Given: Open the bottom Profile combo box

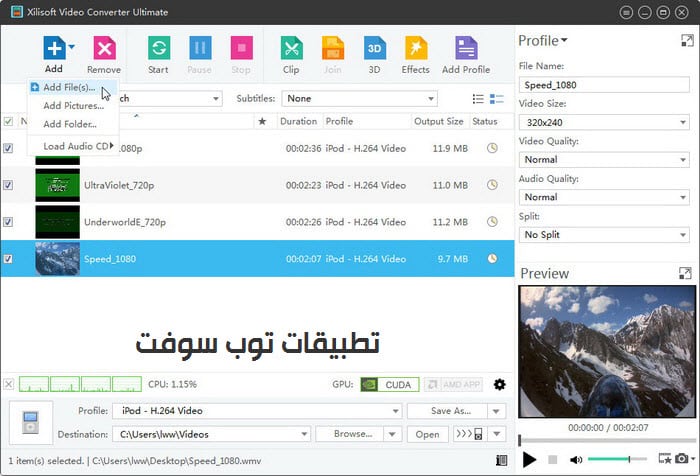Looking at the screenshot, I should click(257, 411).
